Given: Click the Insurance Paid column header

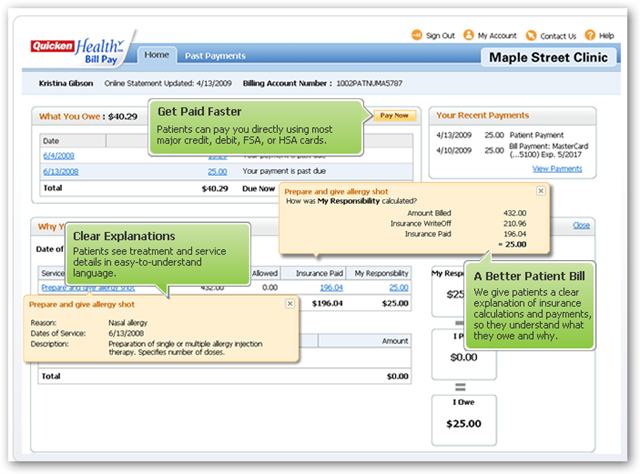Looking at the screenshot, I should coord(313,273).
